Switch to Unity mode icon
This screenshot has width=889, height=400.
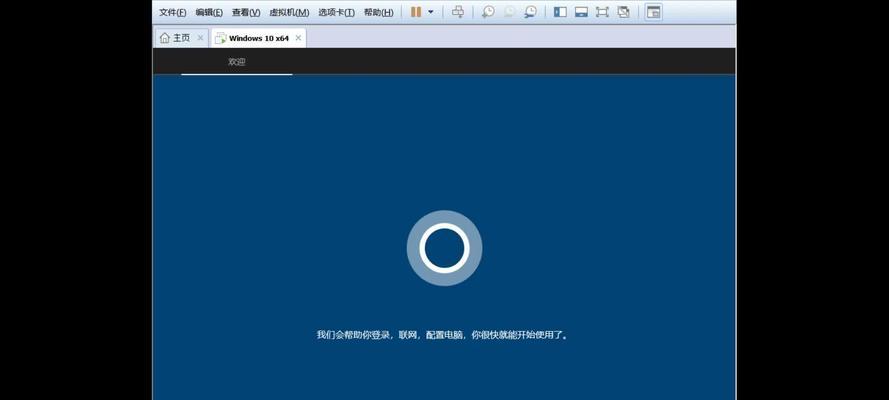coord(623,12)
